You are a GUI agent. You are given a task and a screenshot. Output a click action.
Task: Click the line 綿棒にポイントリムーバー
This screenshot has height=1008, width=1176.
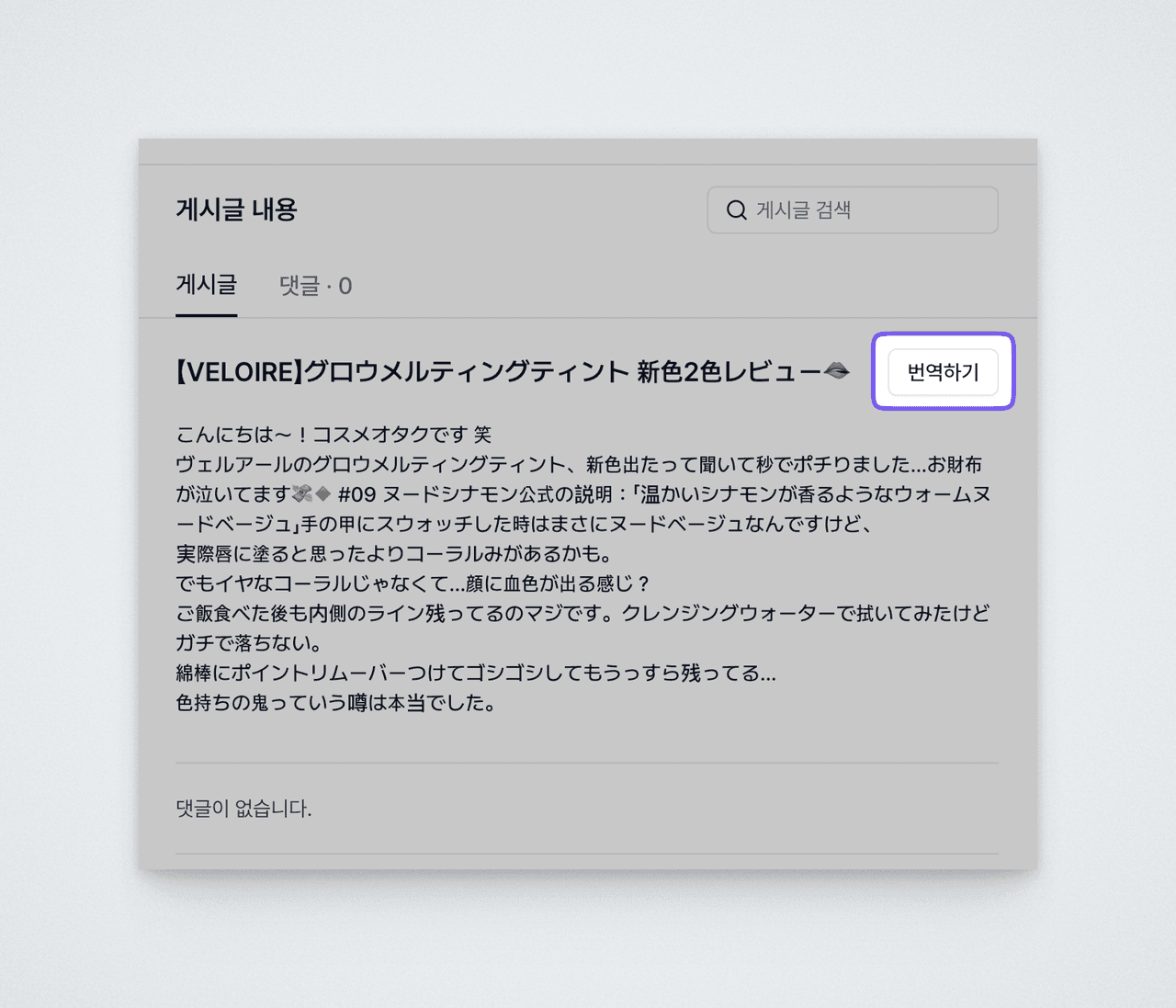(476, 674)
